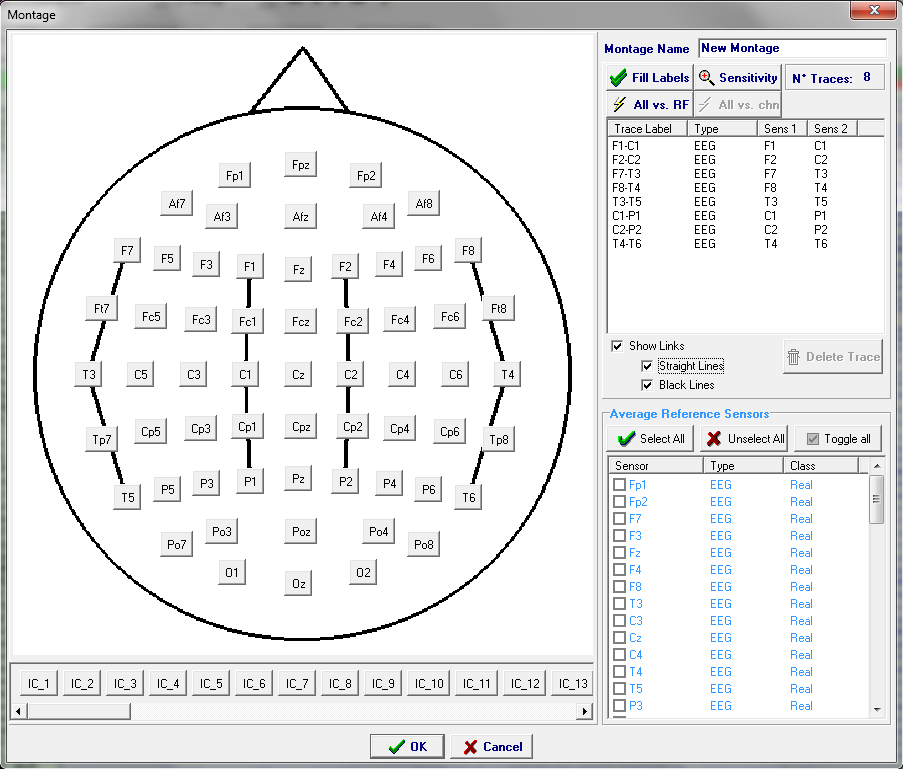This screenshot has height=769, width=903.
Task: Check the Fp1 reference sensor
Action: coord(619,484)
